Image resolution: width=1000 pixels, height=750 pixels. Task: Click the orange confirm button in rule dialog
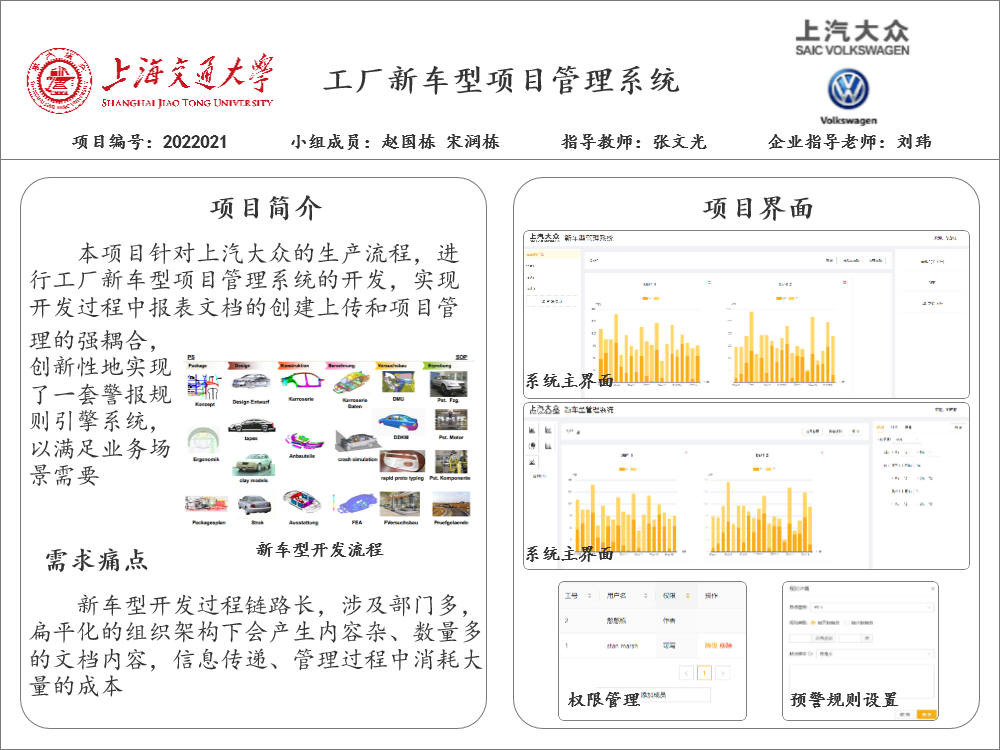pos(926,714)
